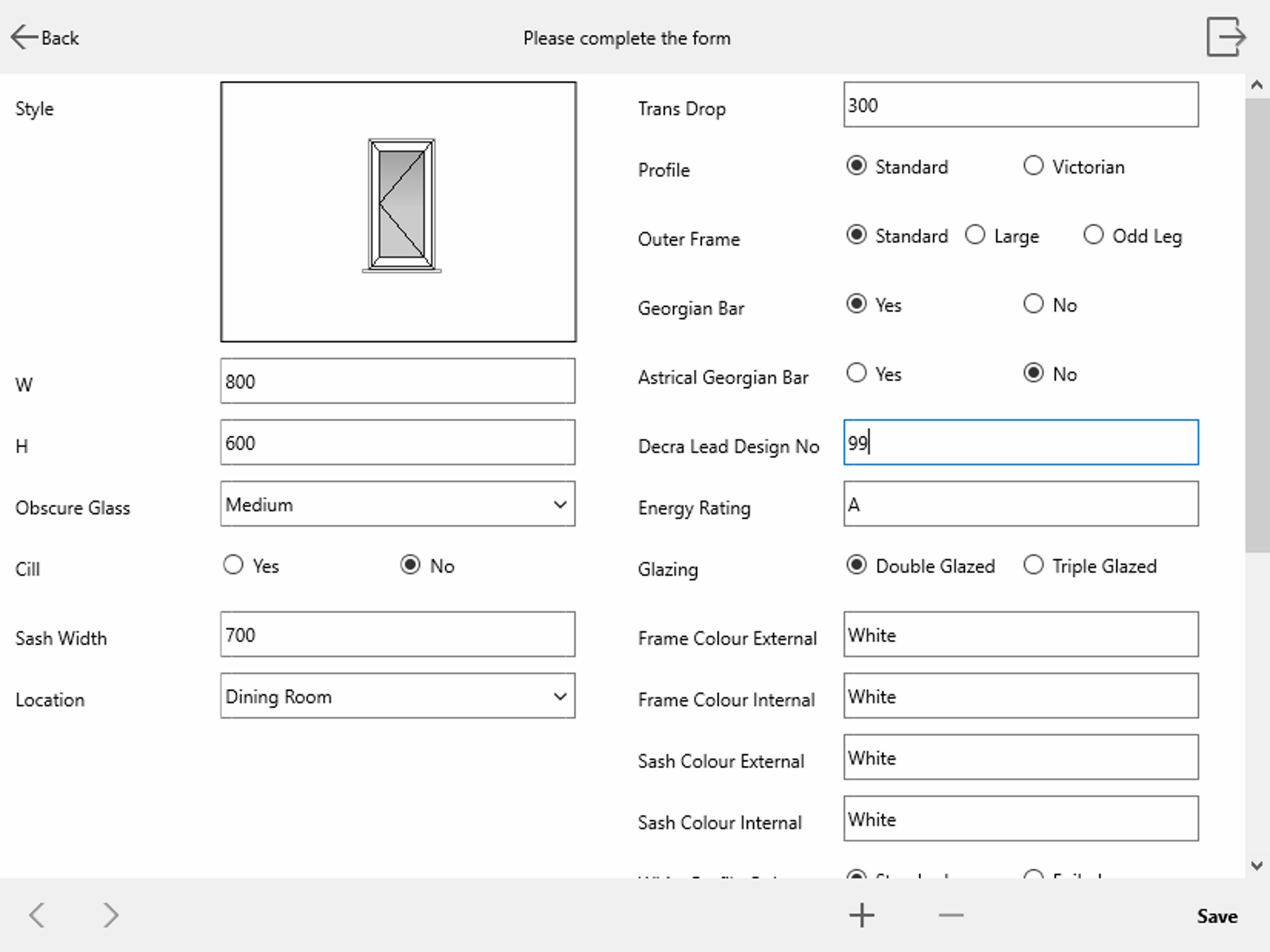The image size is (1270, 952).
Task: Click the Decra Lead Design No field
Action: click(1021, 443)
